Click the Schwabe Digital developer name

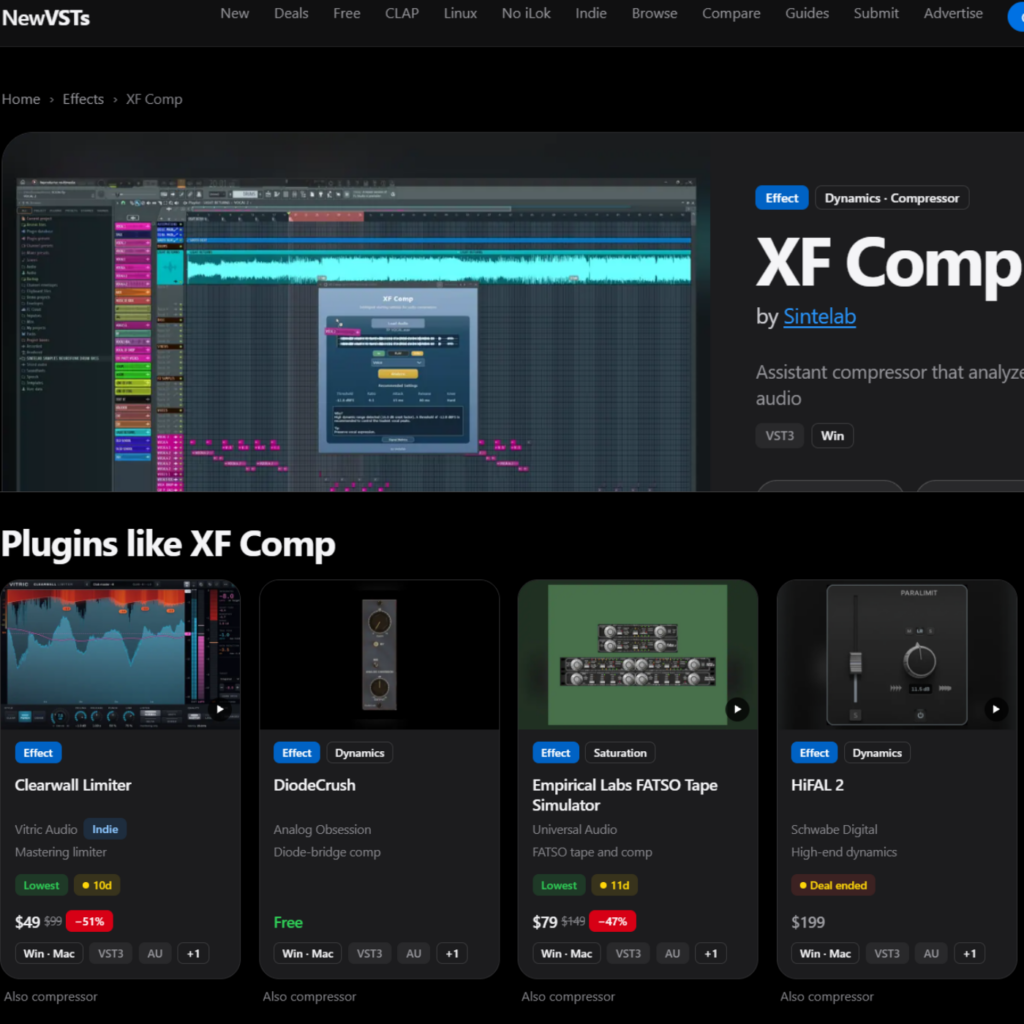coord(834,829)
